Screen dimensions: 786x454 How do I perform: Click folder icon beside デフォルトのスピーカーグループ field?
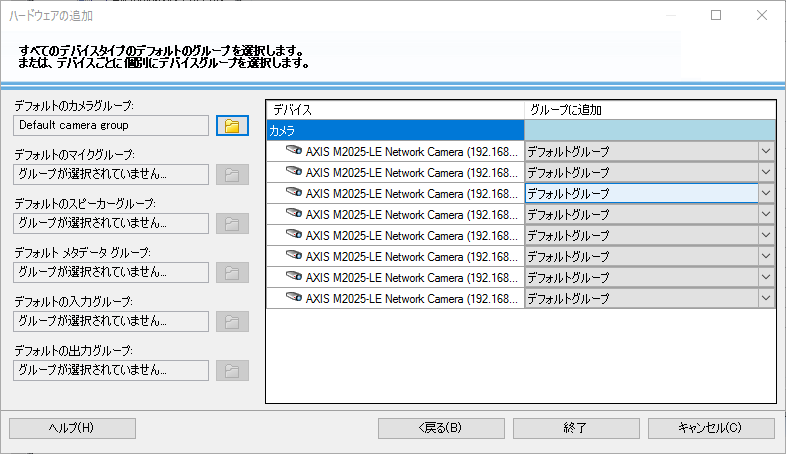232,223
